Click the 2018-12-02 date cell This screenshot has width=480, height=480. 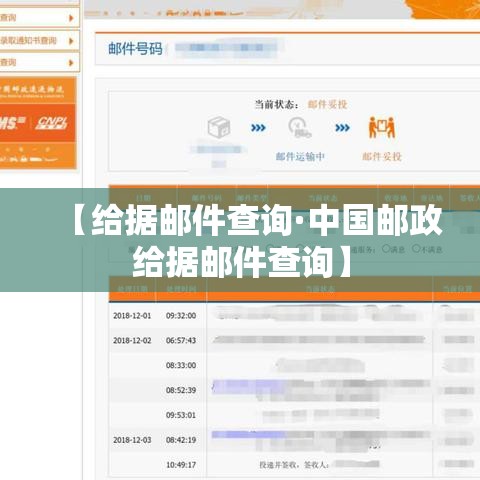click(132, 340)
